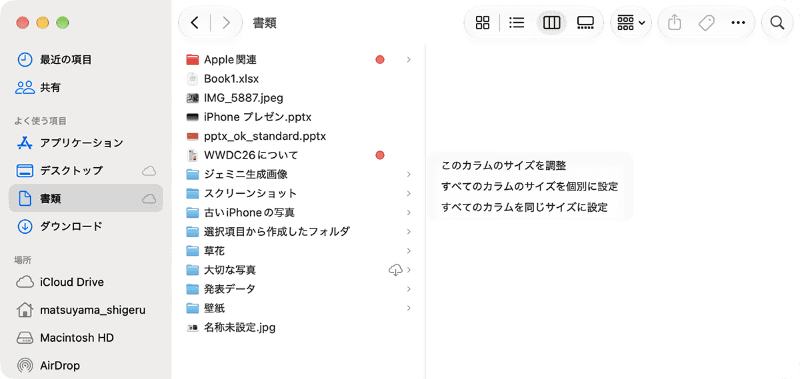Screen dimensions: 800x379
Task: Switch to icon grid view
Action: point(482,23)
